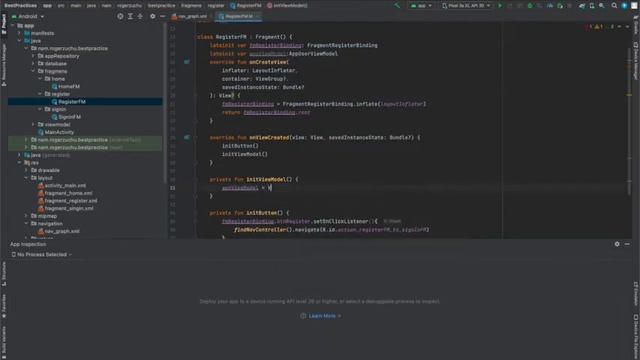Switch to nav_graph.xml editor tab
This screenshot has height=360, width=640.
pos(189,16)
